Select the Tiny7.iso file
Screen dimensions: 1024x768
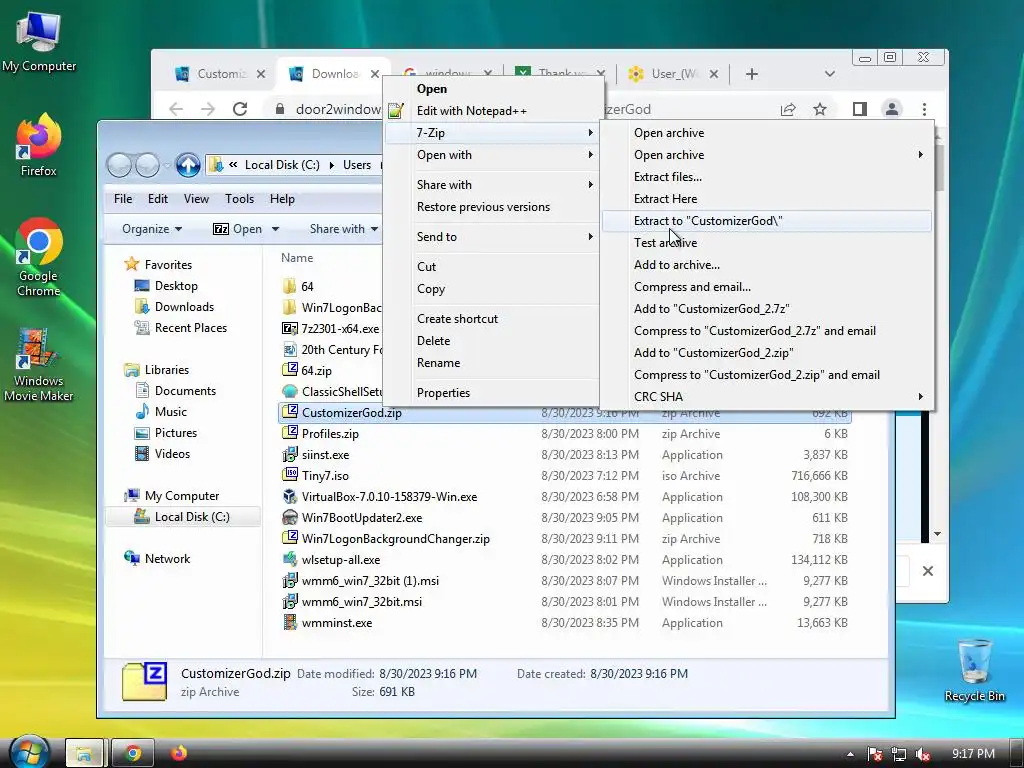pos(325,475)
